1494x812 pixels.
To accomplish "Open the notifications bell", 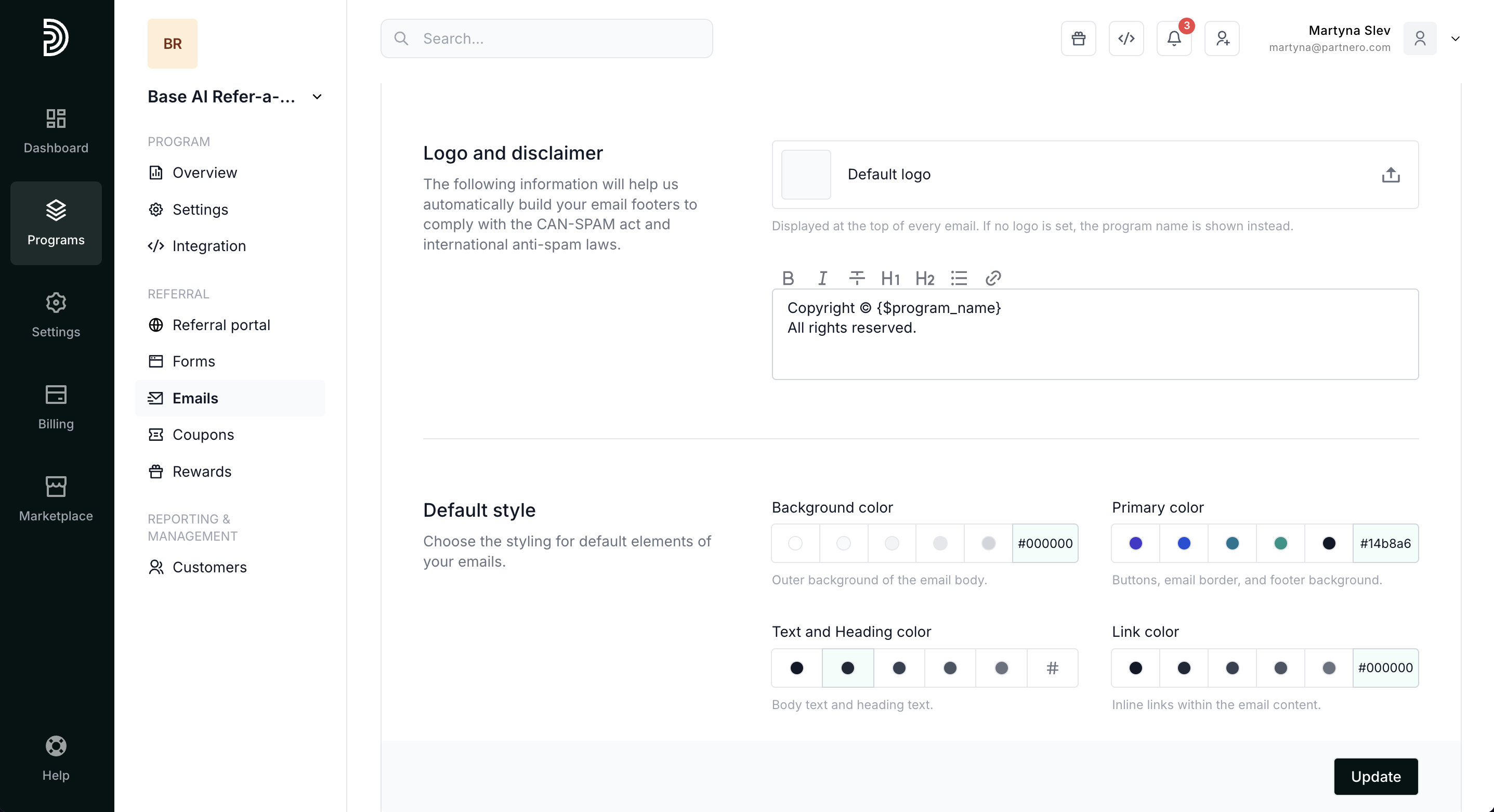I will [x=1174, y=38].
